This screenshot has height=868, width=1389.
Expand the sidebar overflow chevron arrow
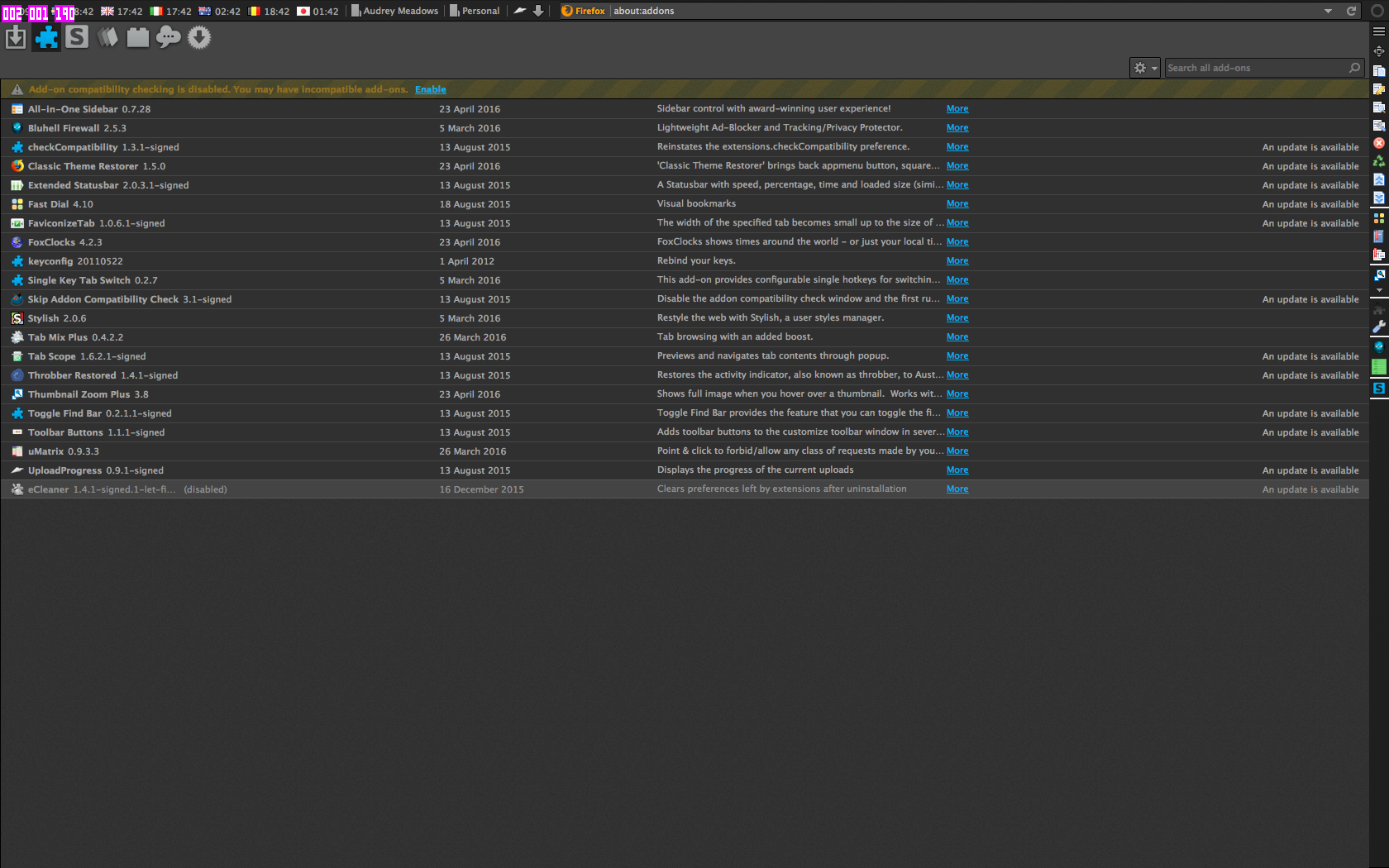click(x=1379, y=290)
